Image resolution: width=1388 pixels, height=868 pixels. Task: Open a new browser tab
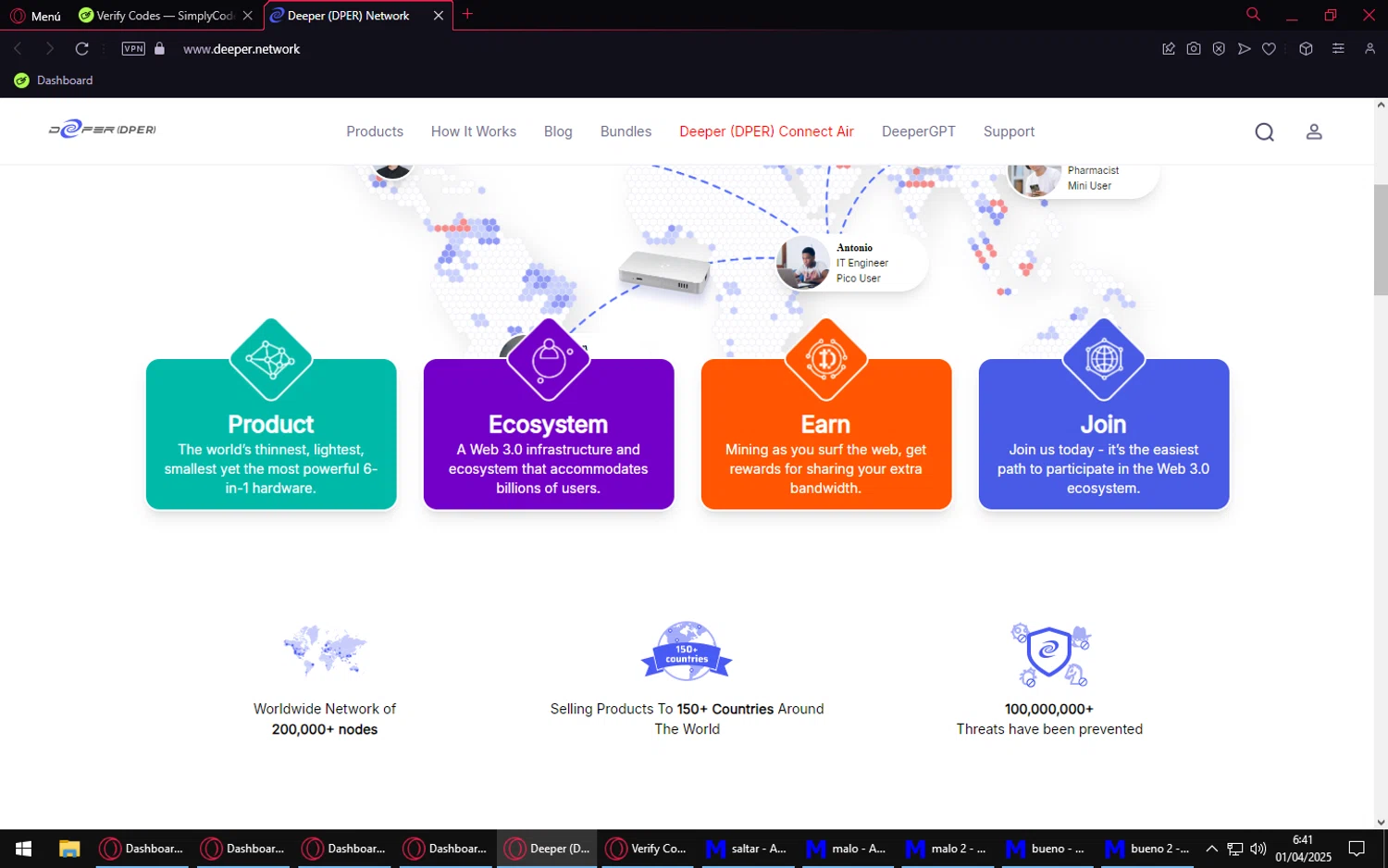(x=467, y=14)
